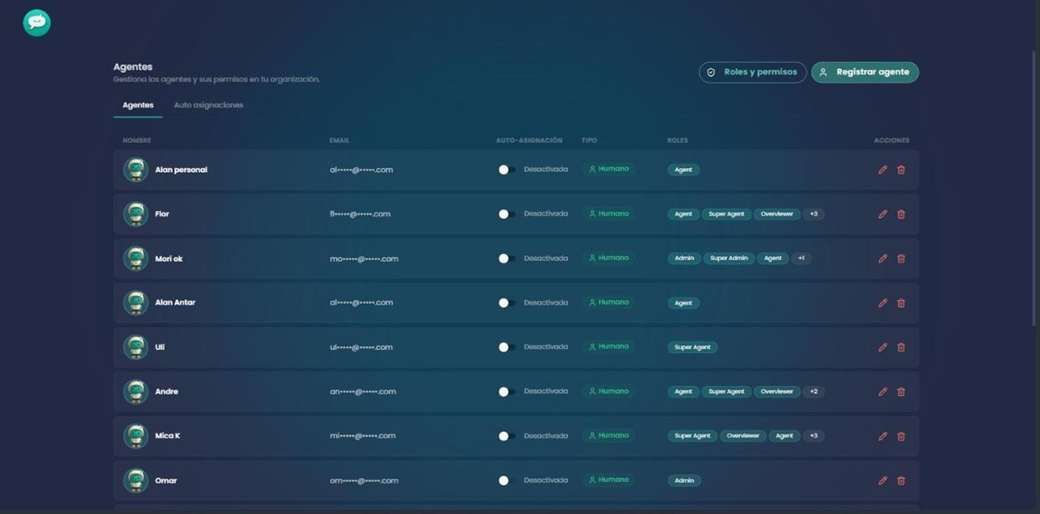Edit agent Alan personal with pencil icon
Viewport: 1040px width, 514px height.
click(x=882, y=170)
